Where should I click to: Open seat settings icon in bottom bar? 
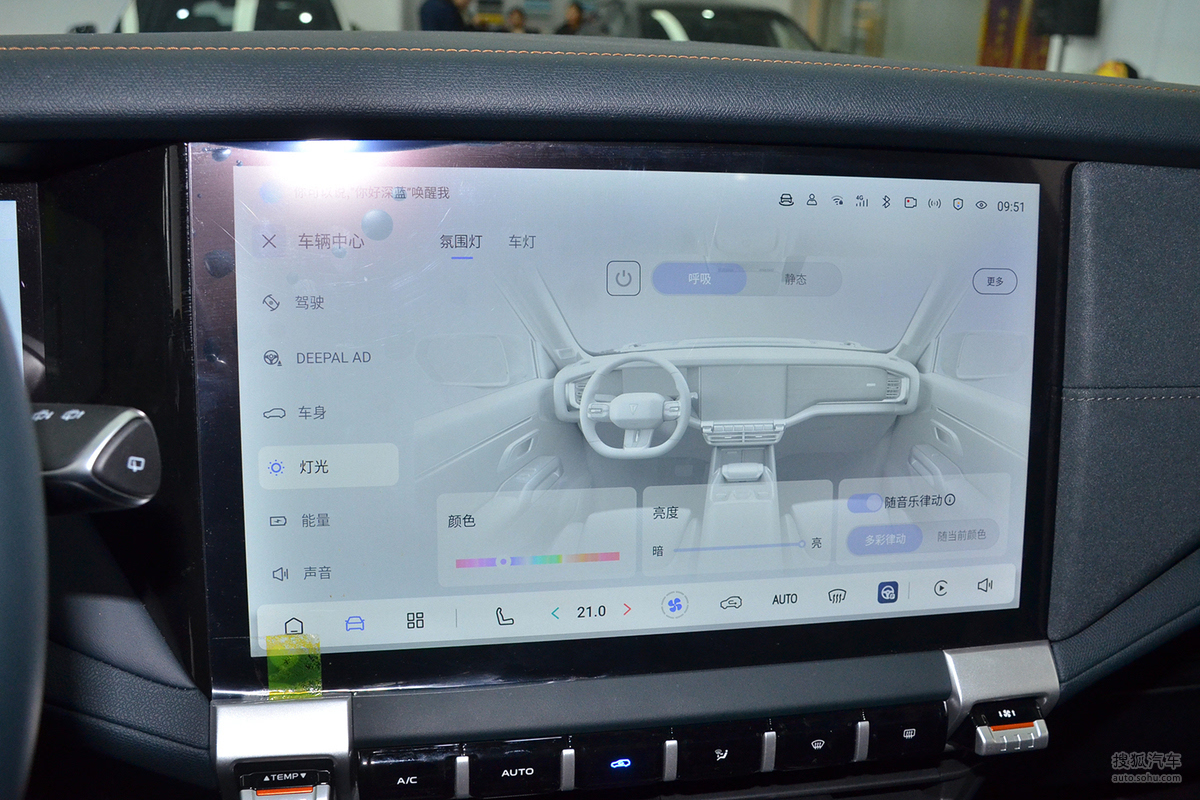pos(504,616)
